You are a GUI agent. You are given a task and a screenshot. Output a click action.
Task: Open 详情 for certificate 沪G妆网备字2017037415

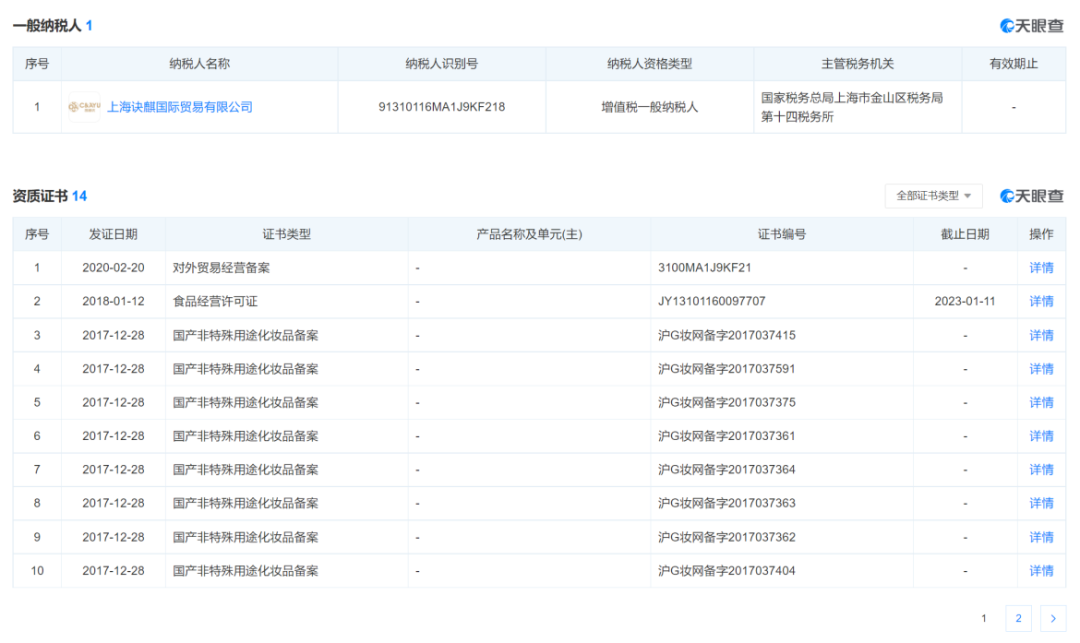click(x=1041, y=336)
